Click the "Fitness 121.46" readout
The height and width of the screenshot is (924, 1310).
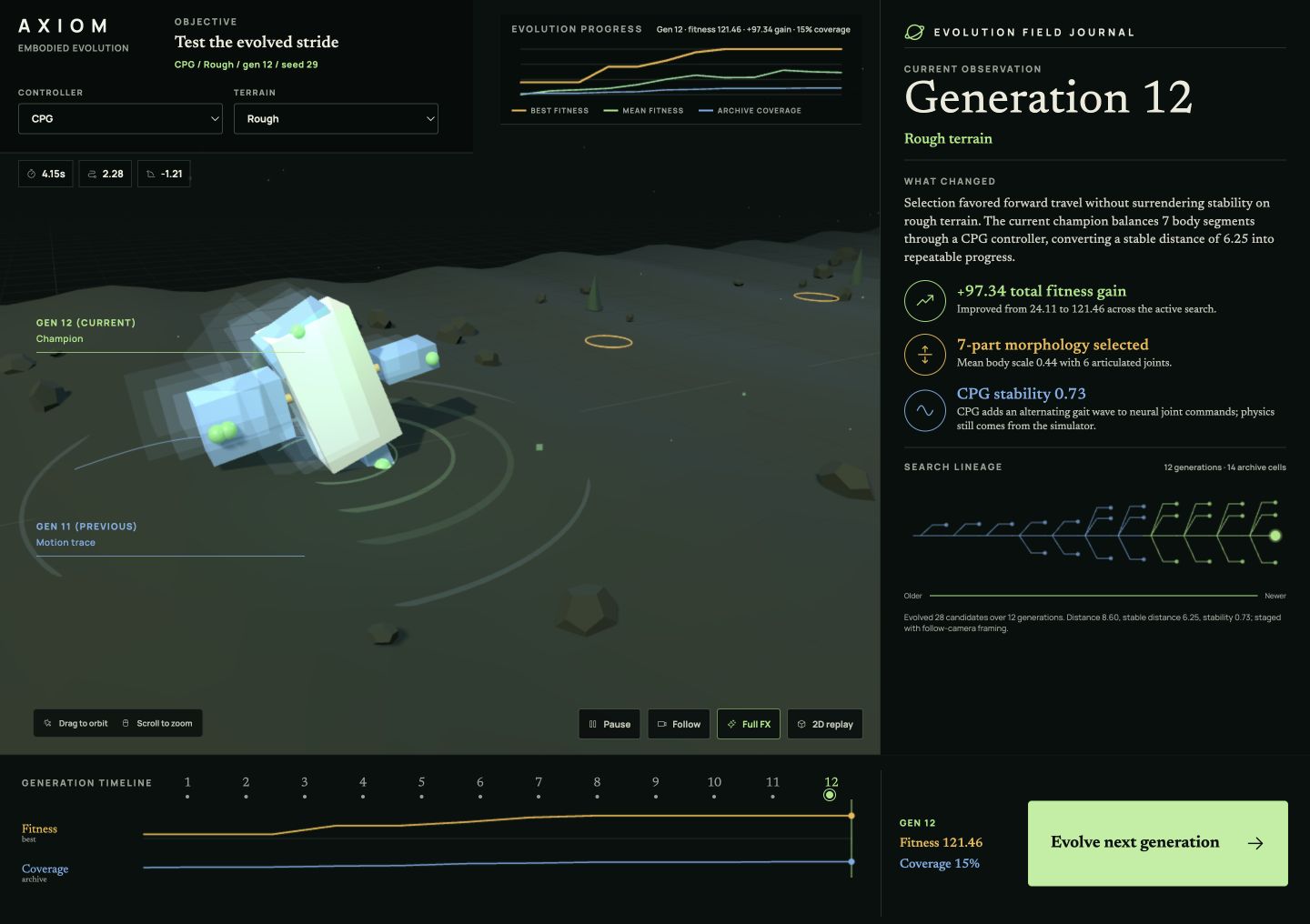pos(941,842)
